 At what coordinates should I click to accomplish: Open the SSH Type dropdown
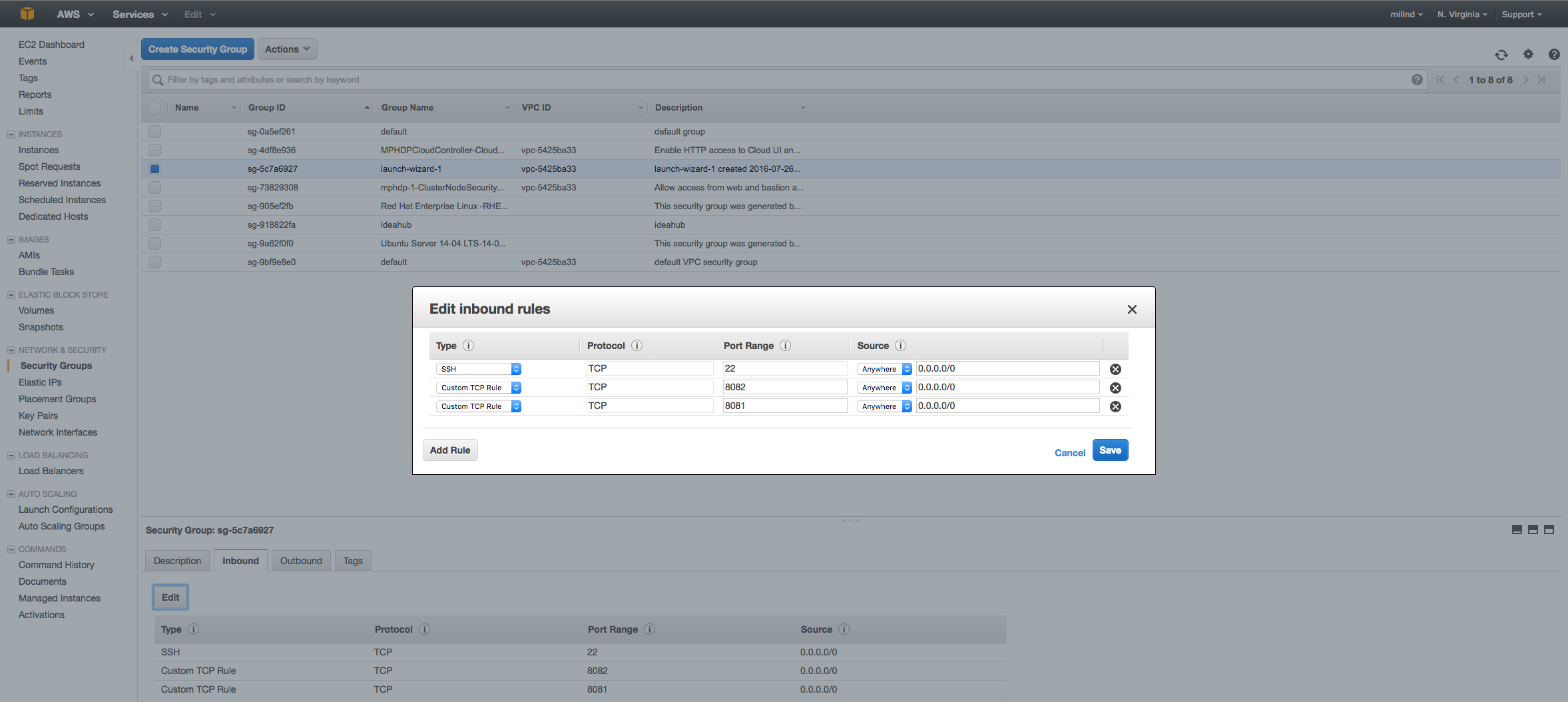(x=477, y=368)
